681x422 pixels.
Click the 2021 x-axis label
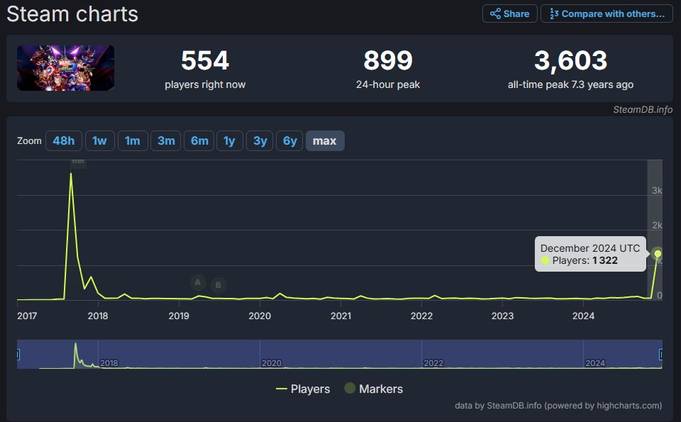340,316
